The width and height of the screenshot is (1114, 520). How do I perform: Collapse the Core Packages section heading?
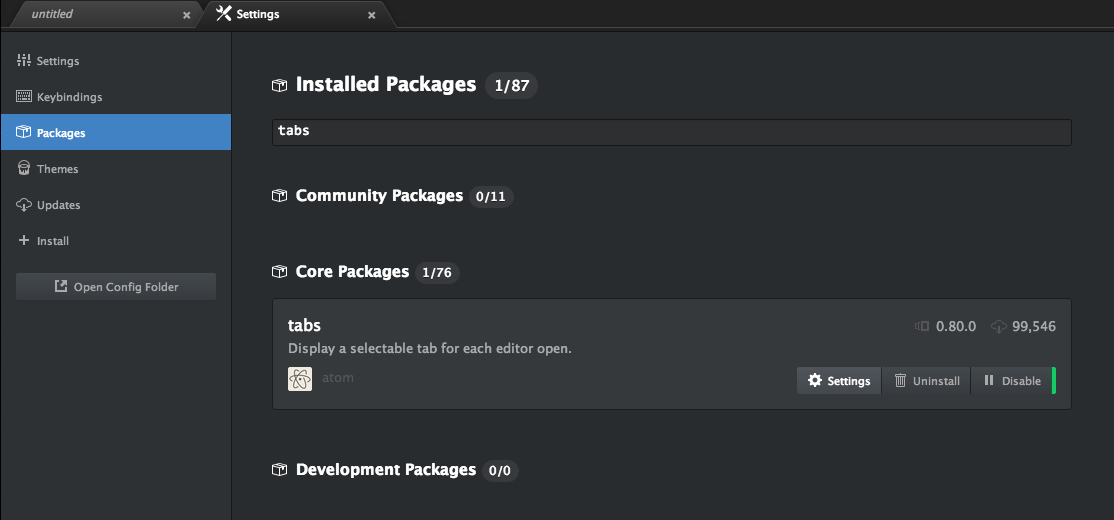(x=352, y=272)
